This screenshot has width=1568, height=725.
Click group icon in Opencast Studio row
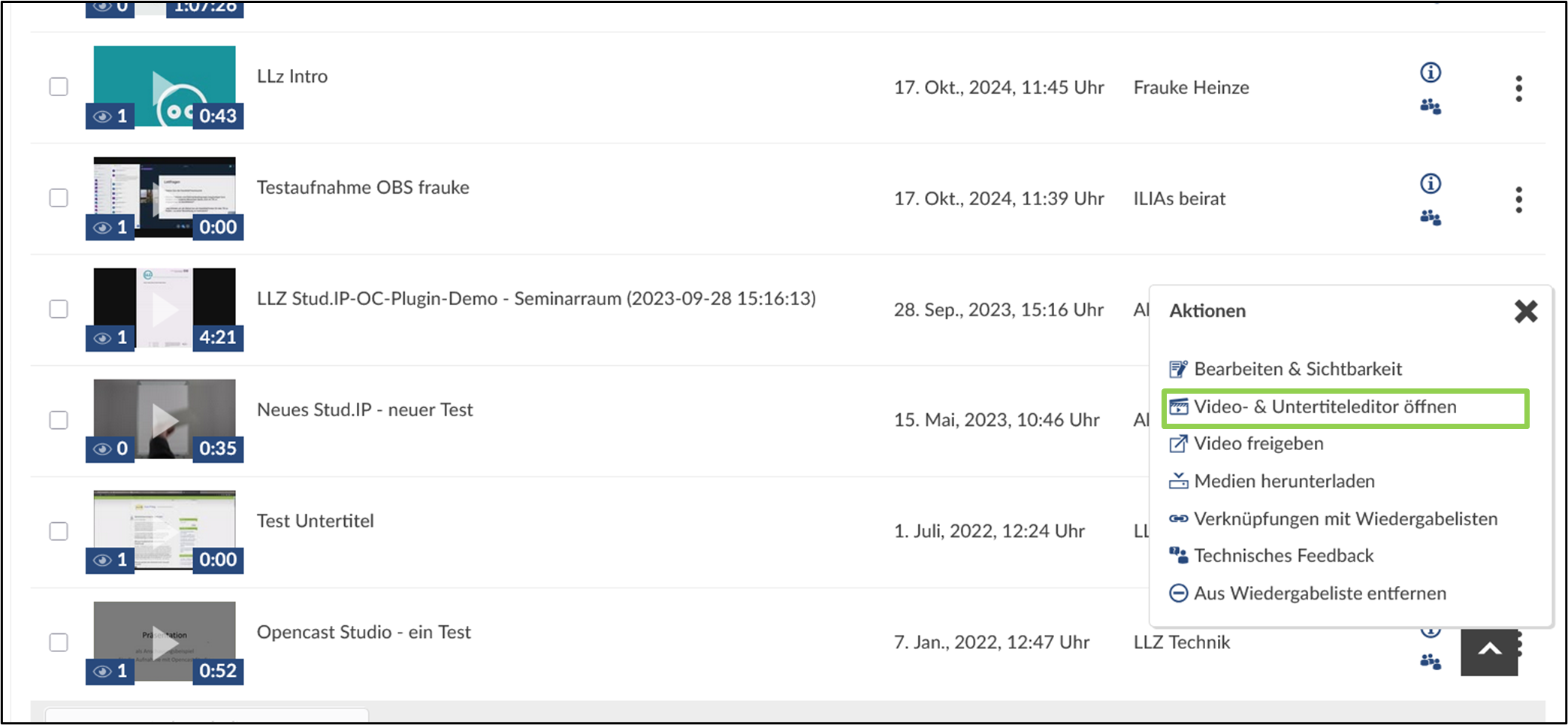pyautogui.click(x=1431, y=662)
